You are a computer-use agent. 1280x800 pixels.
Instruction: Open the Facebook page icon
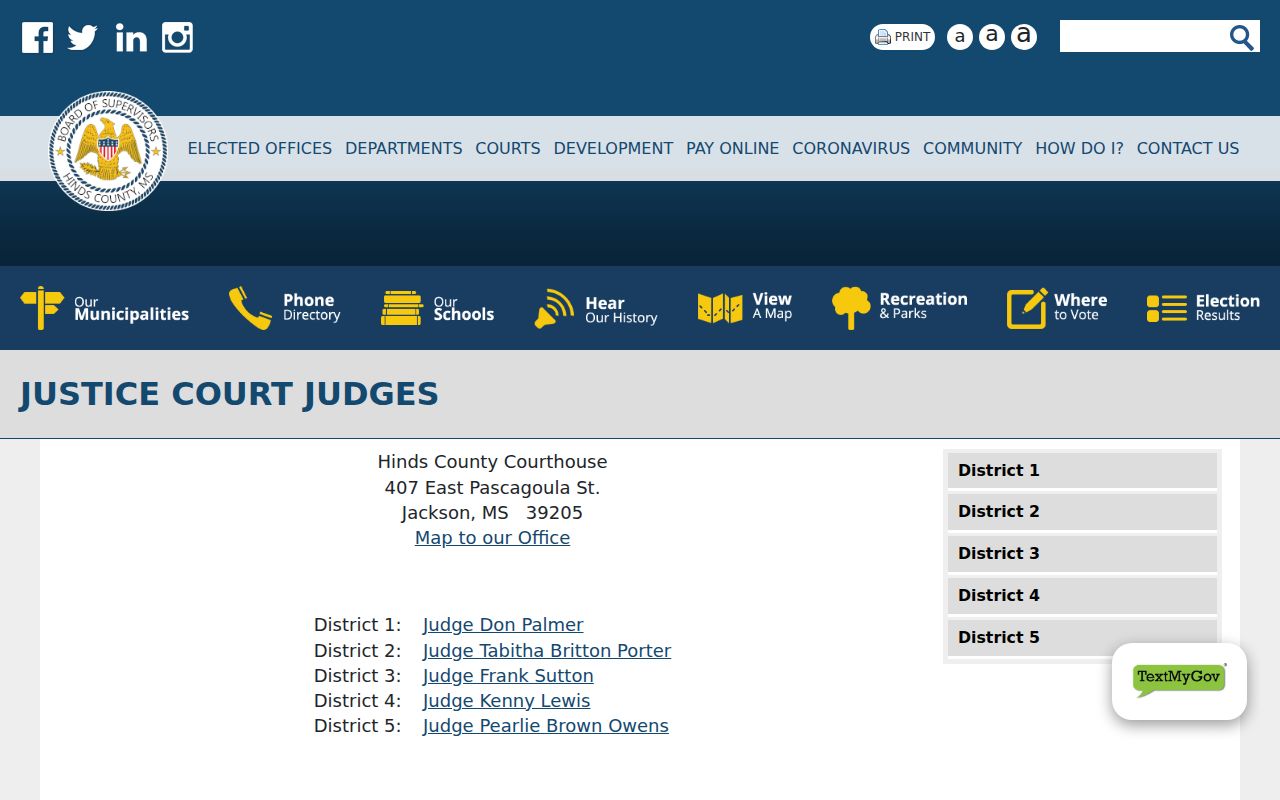pos(38,38)
